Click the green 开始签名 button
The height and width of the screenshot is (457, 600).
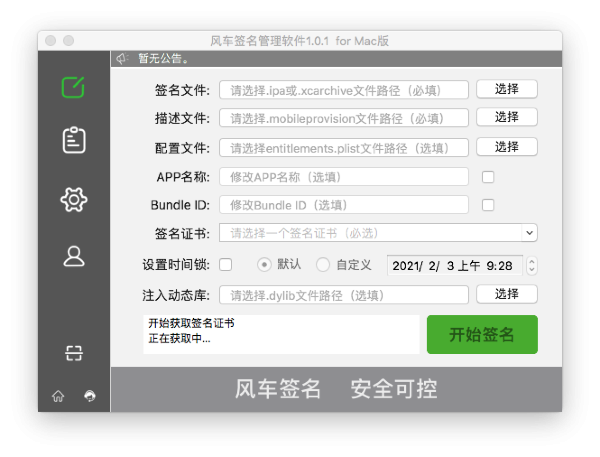(482, 335)
